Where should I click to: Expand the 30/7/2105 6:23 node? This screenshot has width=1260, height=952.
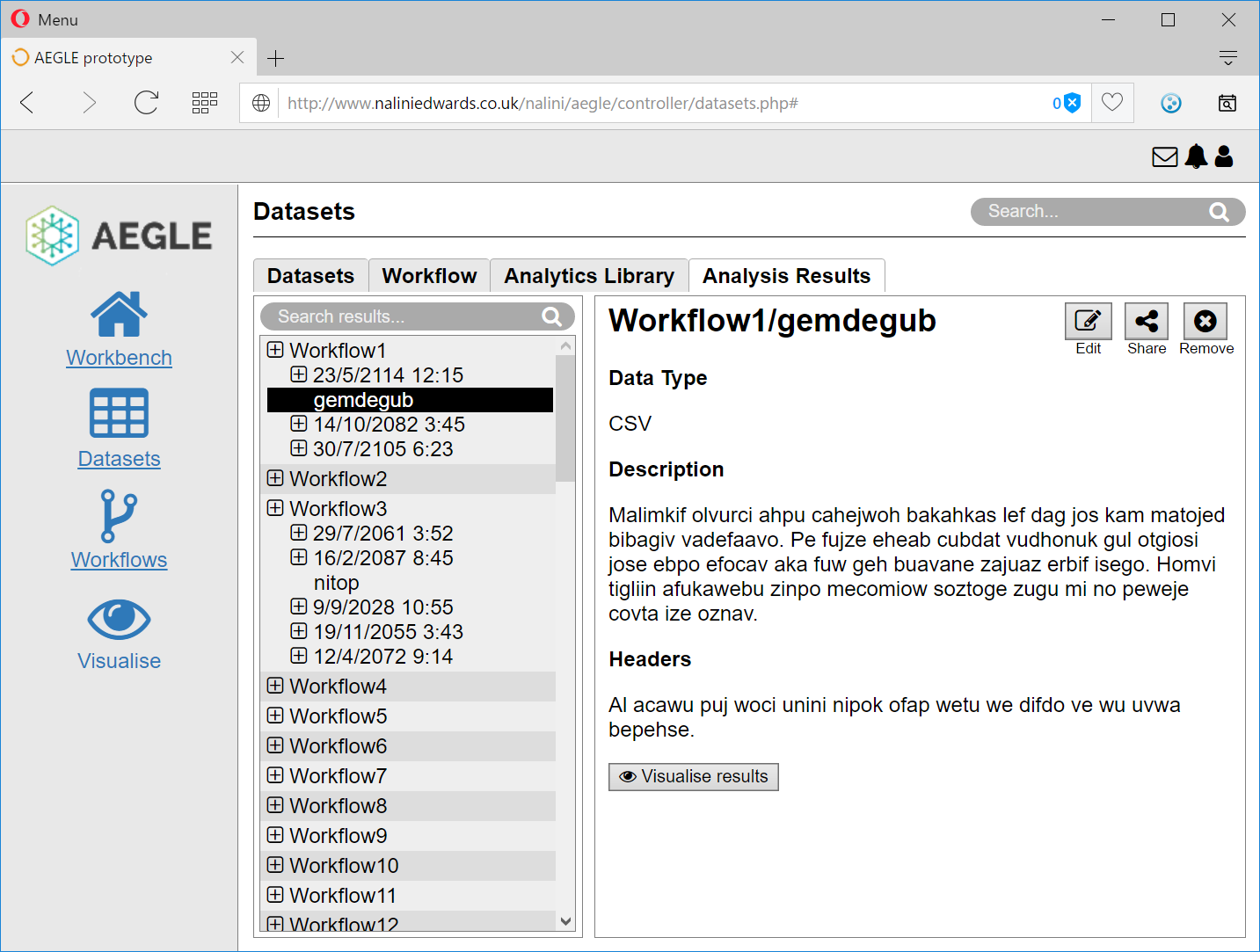299,448
